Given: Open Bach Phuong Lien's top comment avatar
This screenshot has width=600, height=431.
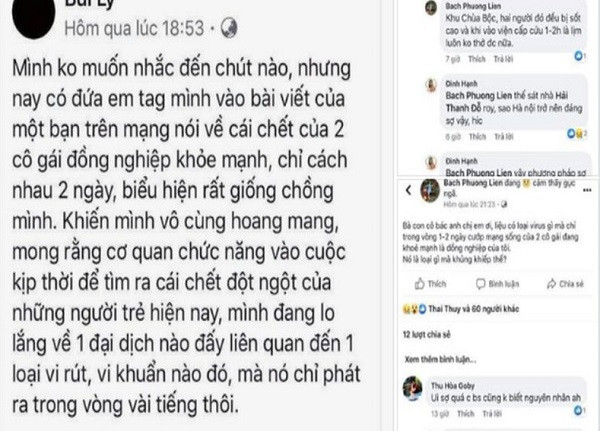Looking at the screenshot, I should coord(431,8).
